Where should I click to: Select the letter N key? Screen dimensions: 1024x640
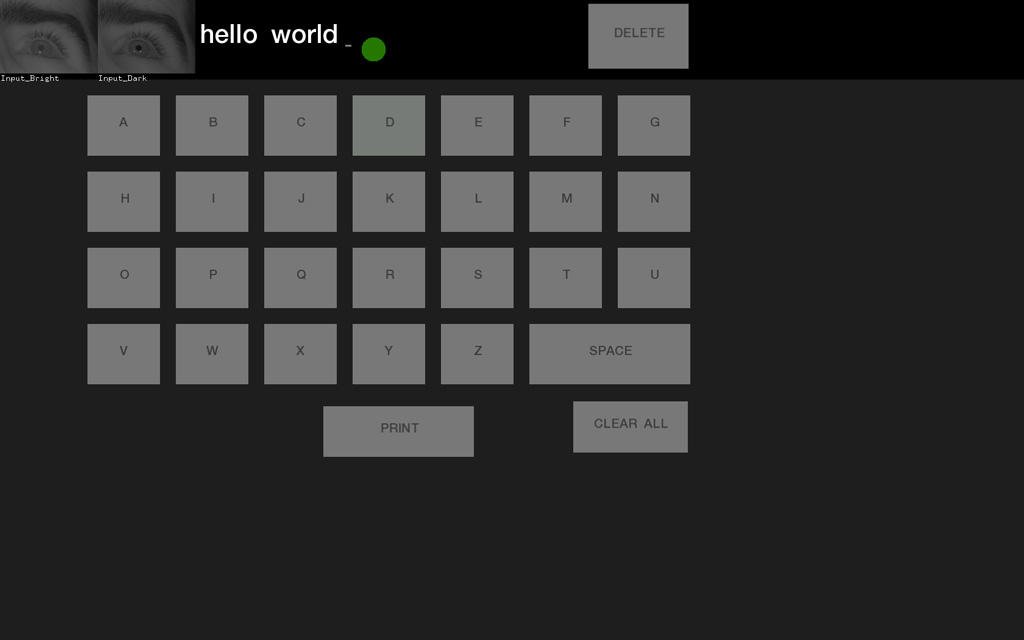(653, 201)
